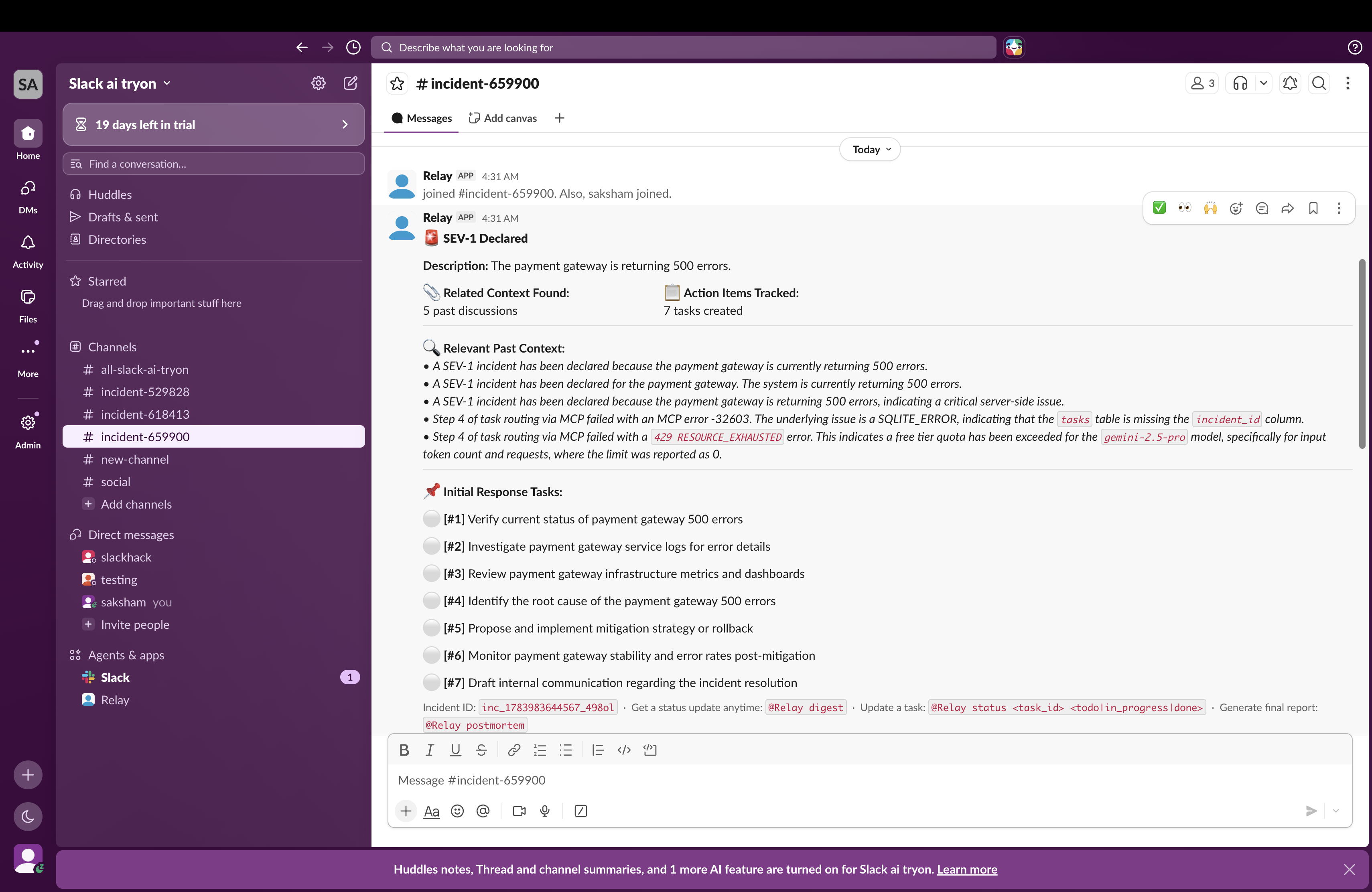1372x892 pixels.
Task: Click the Find a conversation field
Action: [x=213, y=164]
